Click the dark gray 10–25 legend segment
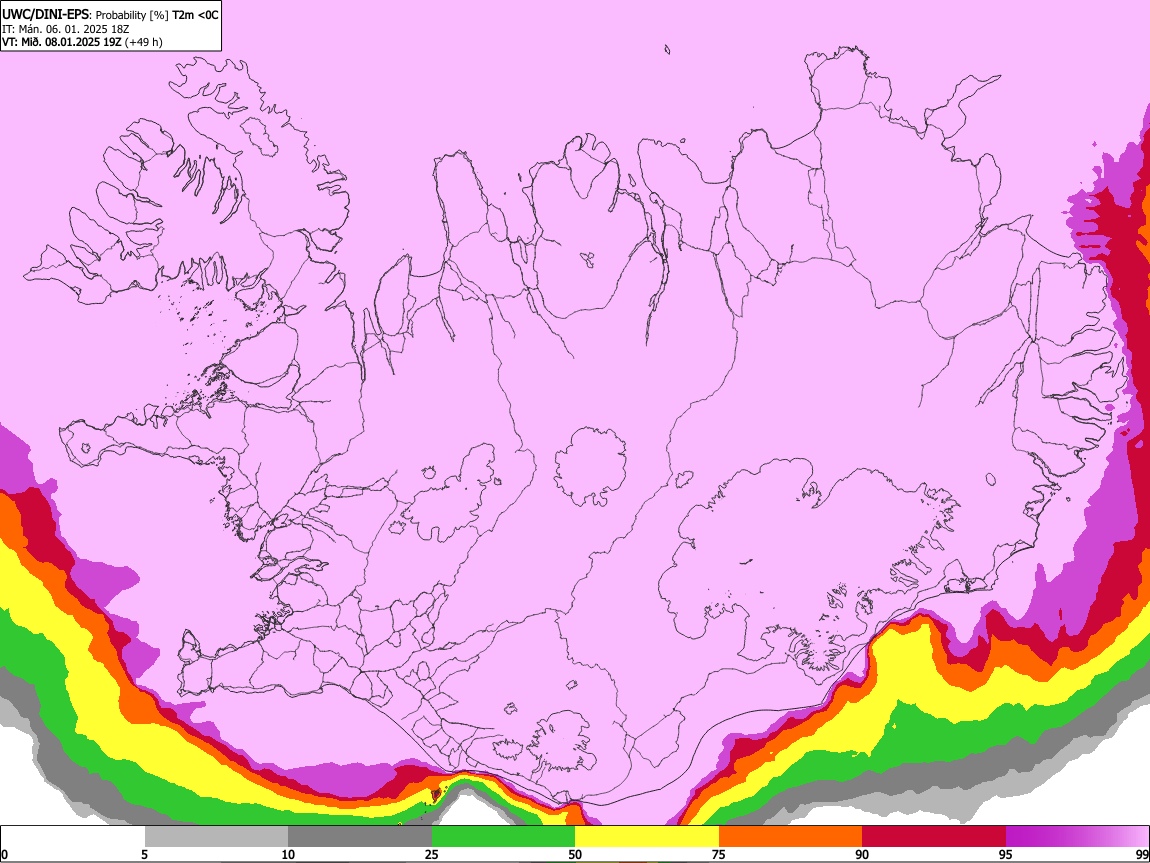Viewport: 1150px width, 863px height. point(360,837)
